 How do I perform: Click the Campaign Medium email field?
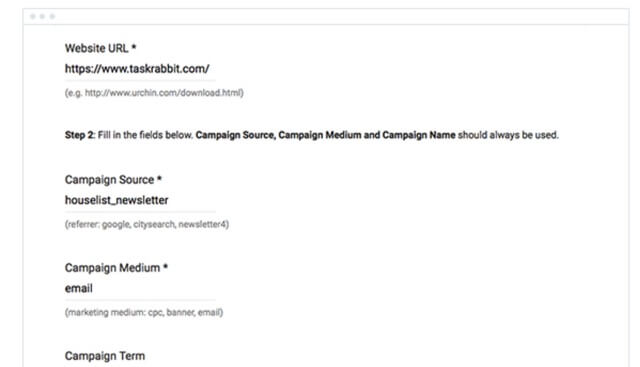pos(140,289)
